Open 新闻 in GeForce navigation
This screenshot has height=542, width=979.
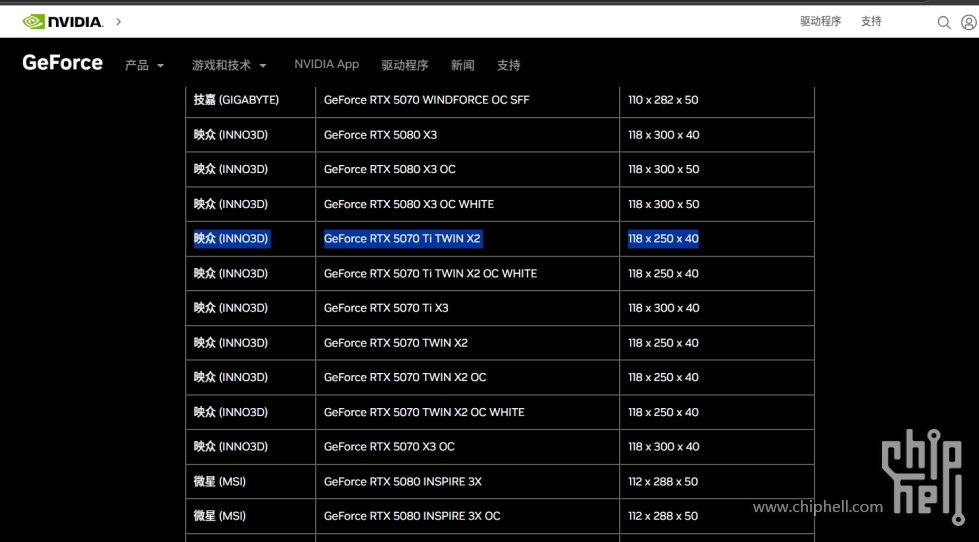point(463,65)
